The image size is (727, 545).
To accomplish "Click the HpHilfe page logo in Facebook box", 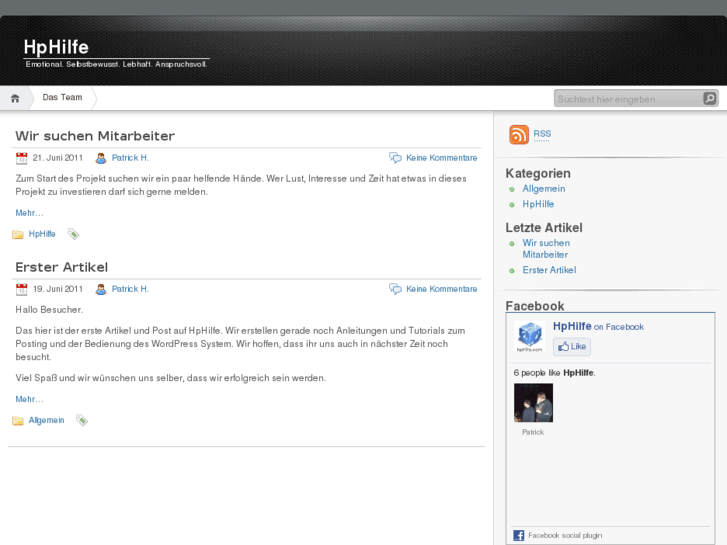I will [x=529, y=337].
